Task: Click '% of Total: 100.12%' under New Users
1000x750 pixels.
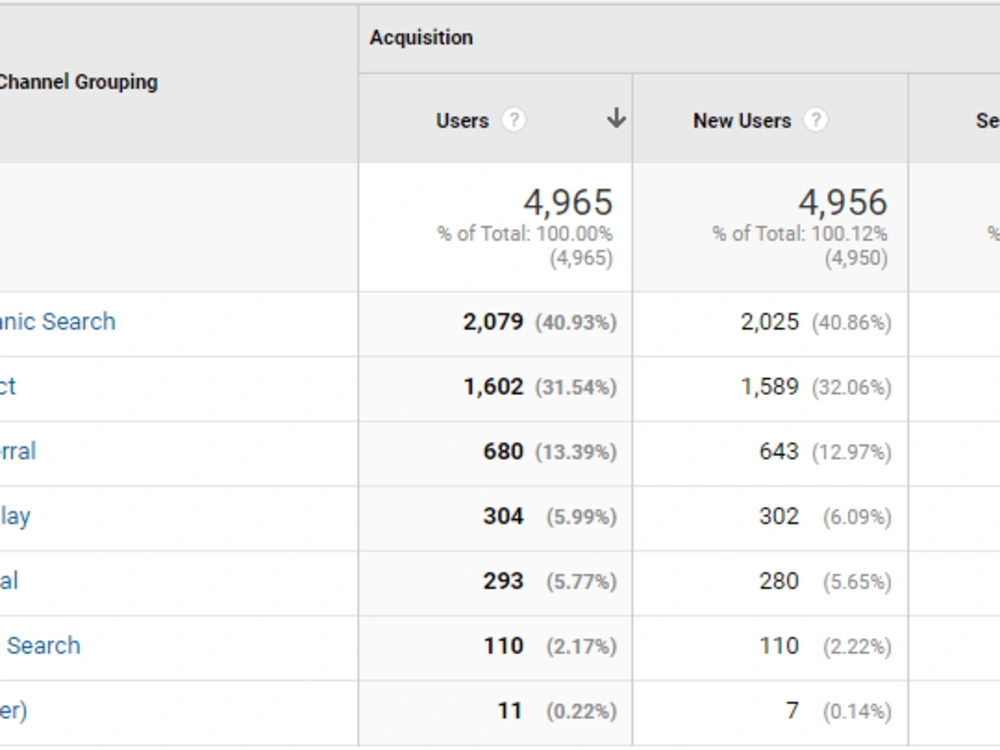Action: tap(800, 233)
